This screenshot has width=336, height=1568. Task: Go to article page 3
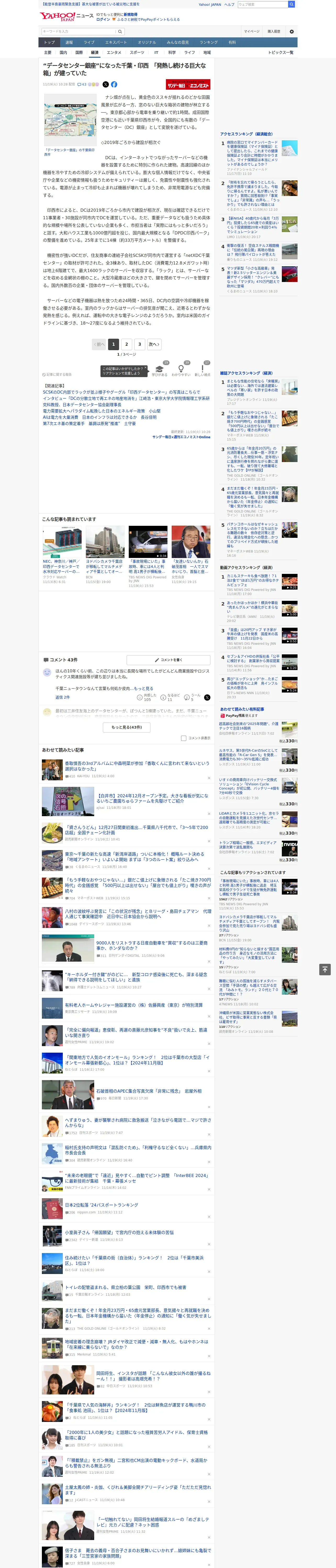coord(140,344)
